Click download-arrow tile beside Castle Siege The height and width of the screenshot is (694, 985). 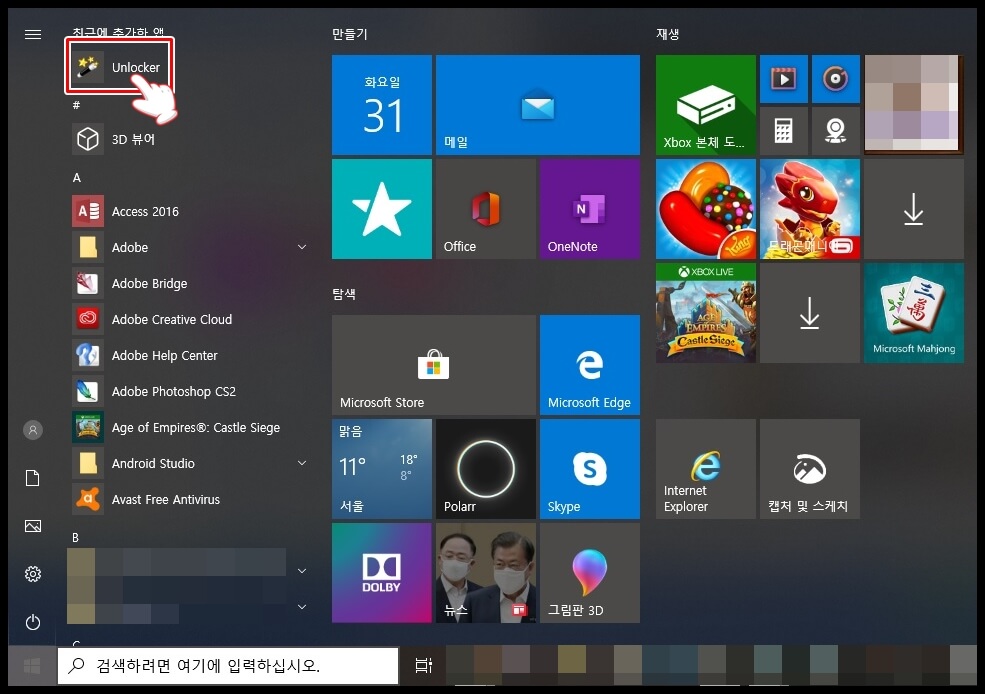(810, 313)
